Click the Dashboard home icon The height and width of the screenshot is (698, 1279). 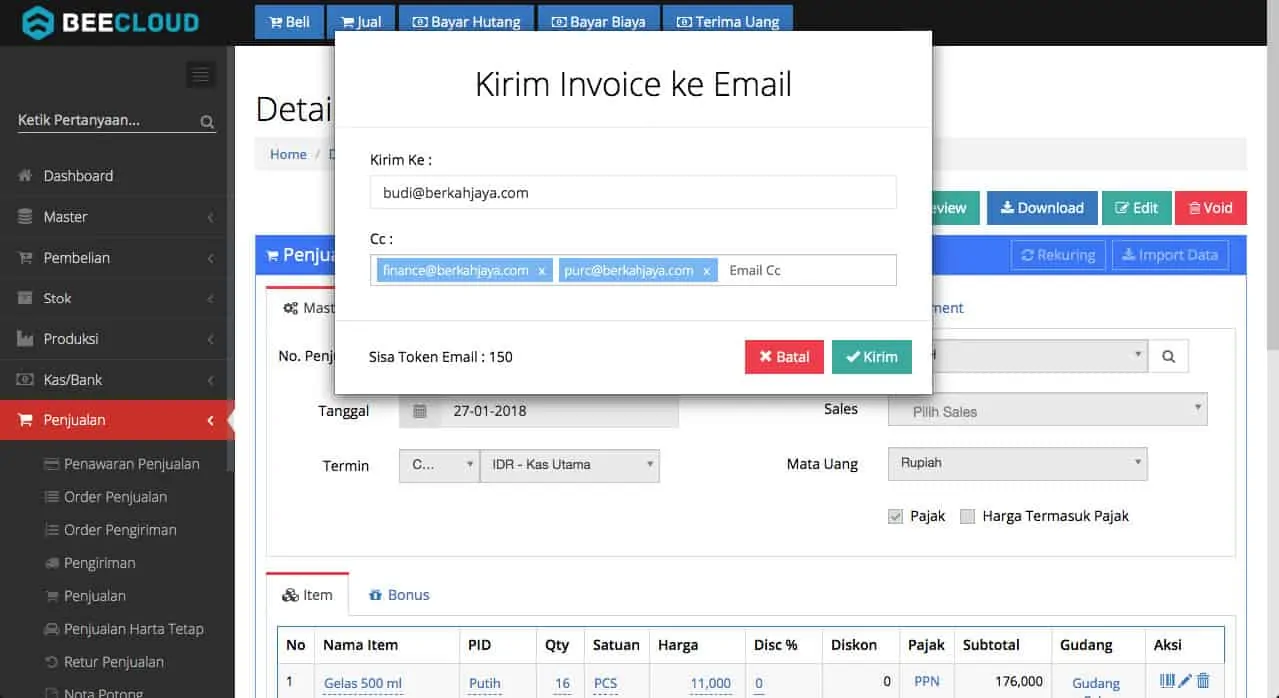coord(25,176)
